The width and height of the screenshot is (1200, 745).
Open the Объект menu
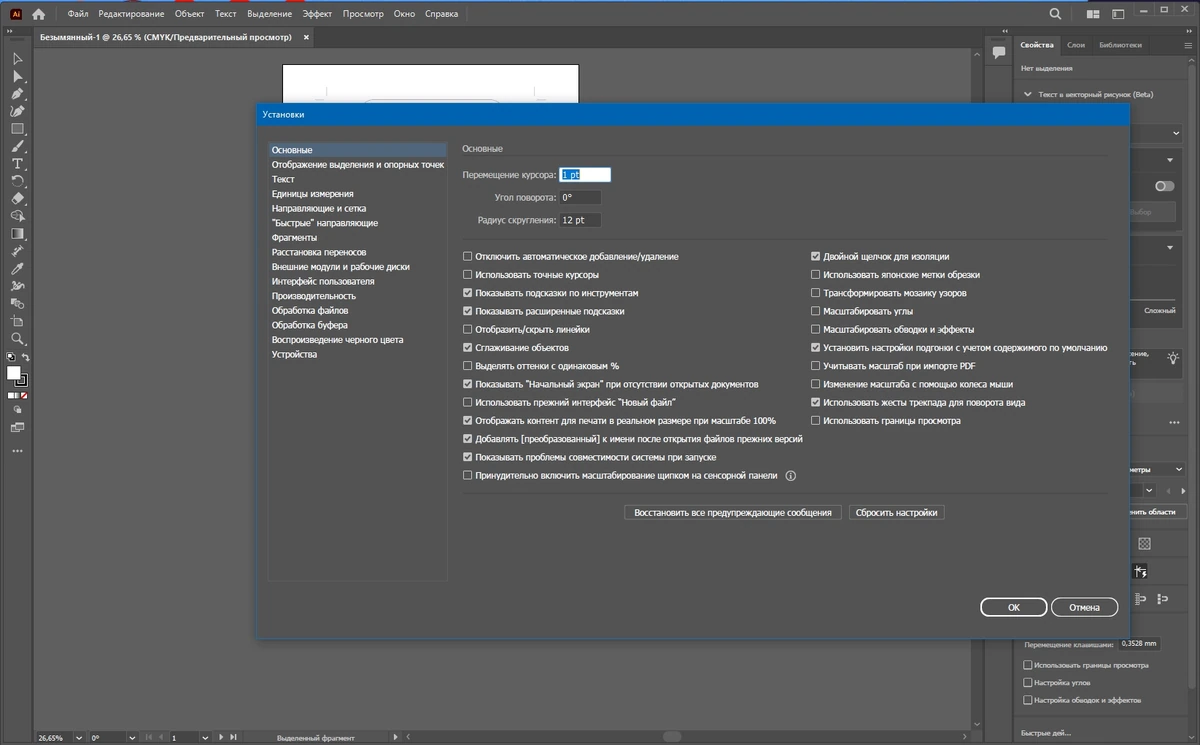click(x=189, y=14)
